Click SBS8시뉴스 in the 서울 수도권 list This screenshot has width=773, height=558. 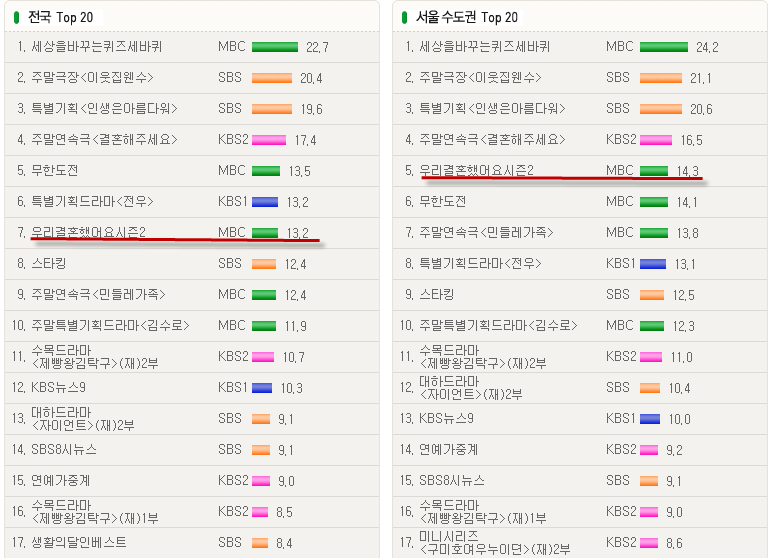(x=452, y=481)
